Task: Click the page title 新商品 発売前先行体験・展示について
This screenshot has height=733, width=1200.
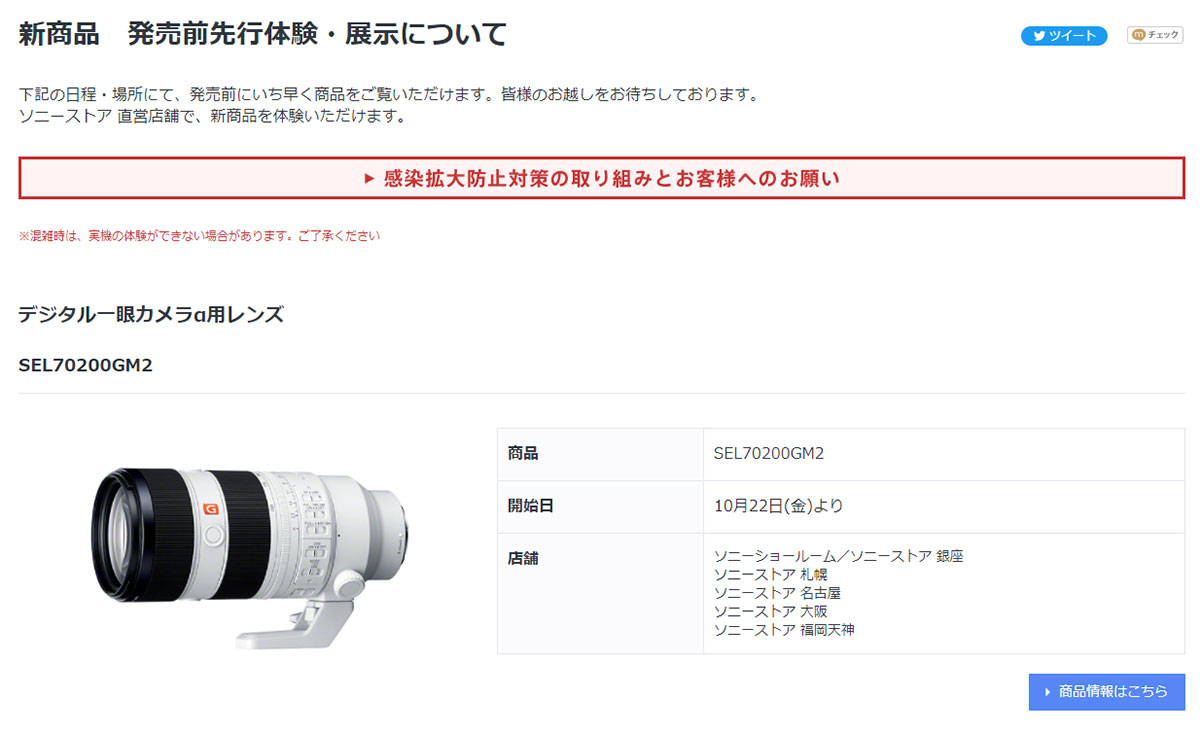Action: pyautogui.click(x=263, y=34)
